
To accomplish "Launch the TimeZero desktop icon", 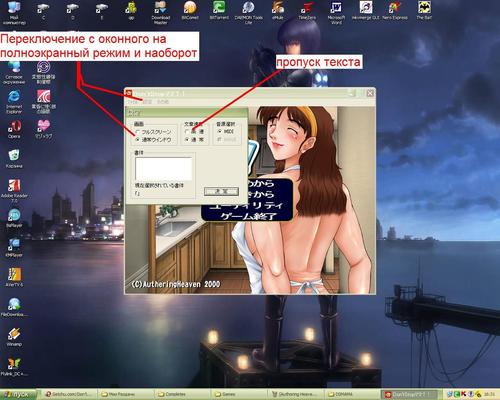I will (x=307, y=11).
